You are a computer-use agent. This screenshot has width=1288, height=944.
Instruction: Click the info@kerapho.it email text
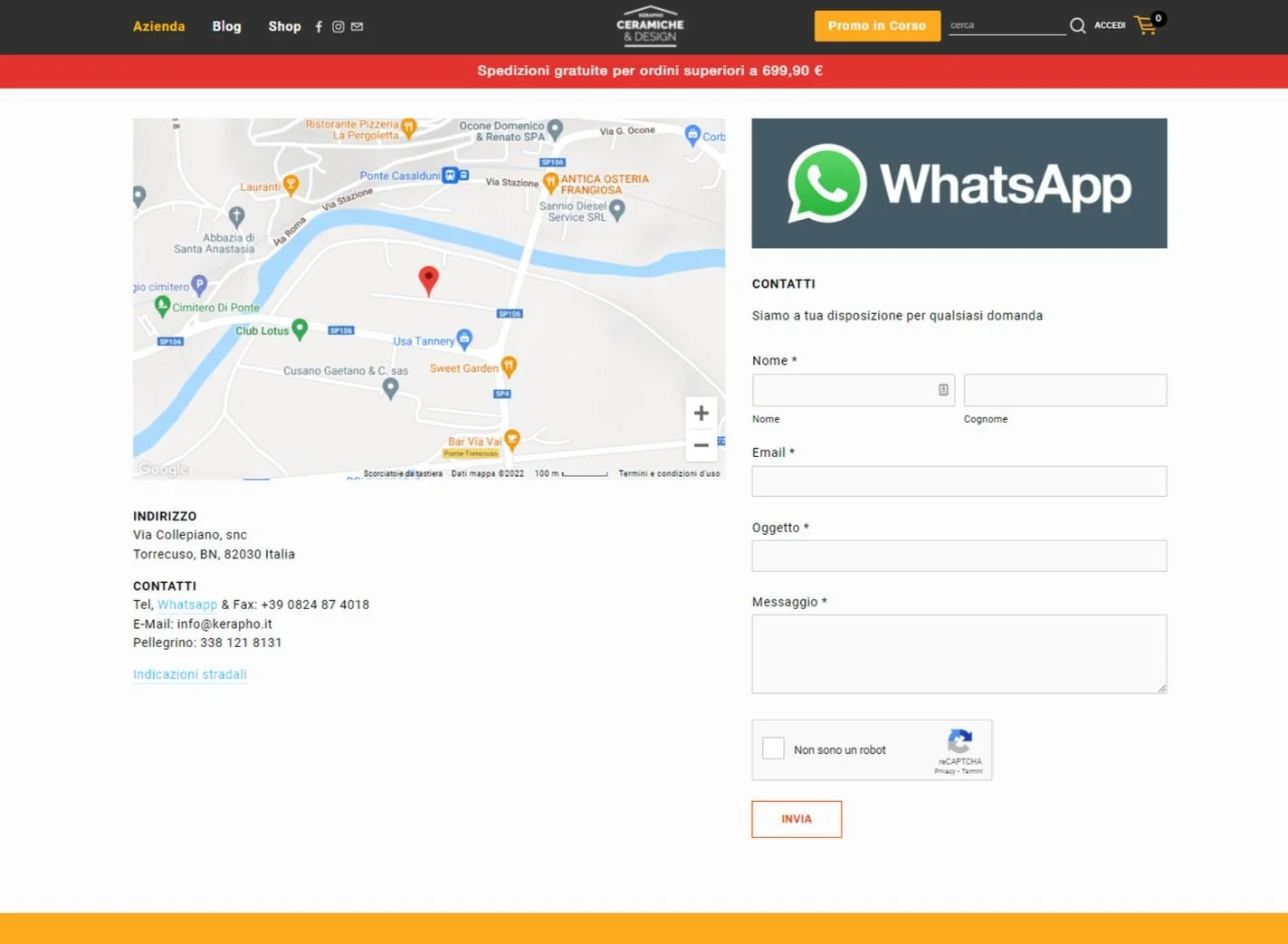tap(224, 624)
